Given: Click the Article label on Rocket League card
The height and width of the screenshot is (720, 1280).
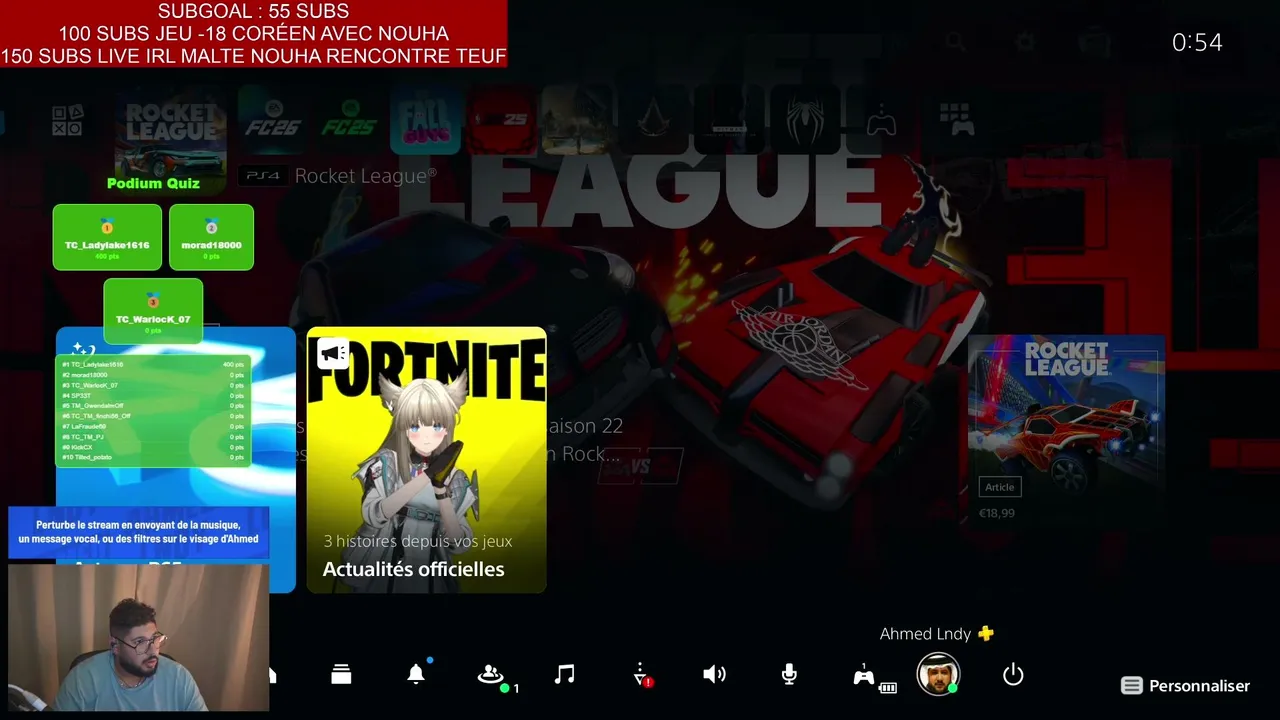Looking at the screenshot, I should pyautogui.click(x=1000, y=487).
